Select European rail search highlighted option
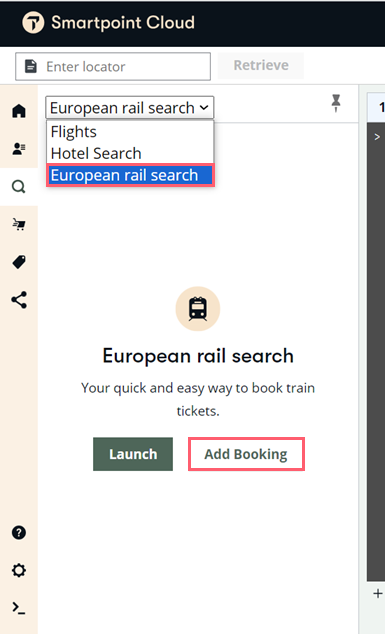The width and height of the screenshot is (385, 634). [130, 175]
